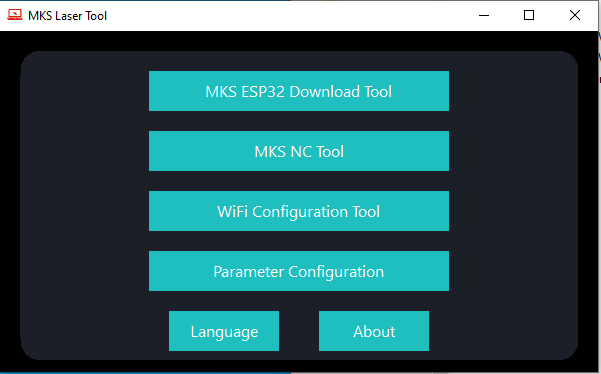
Task: Launch the MKS NC Tool
Action: click(299, 151)
